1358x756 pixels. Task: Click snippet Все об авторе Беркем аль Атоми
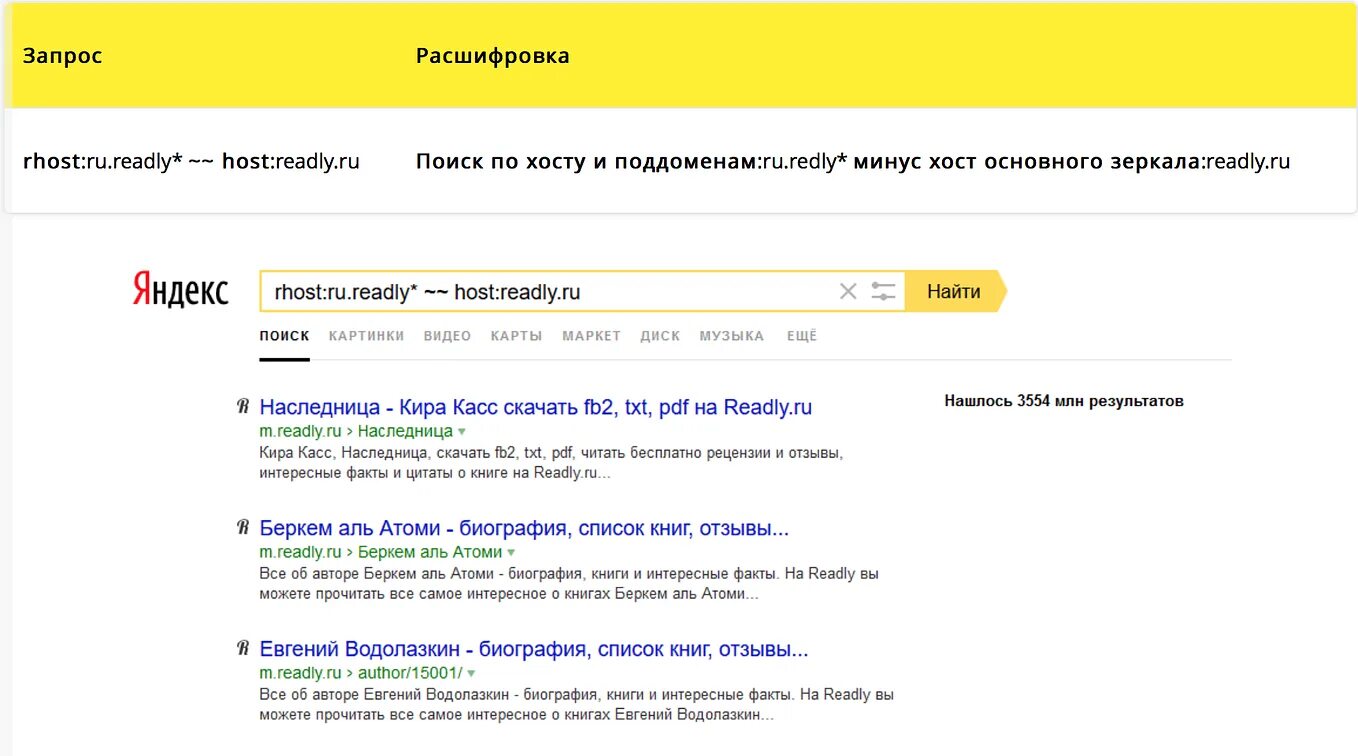569,584
